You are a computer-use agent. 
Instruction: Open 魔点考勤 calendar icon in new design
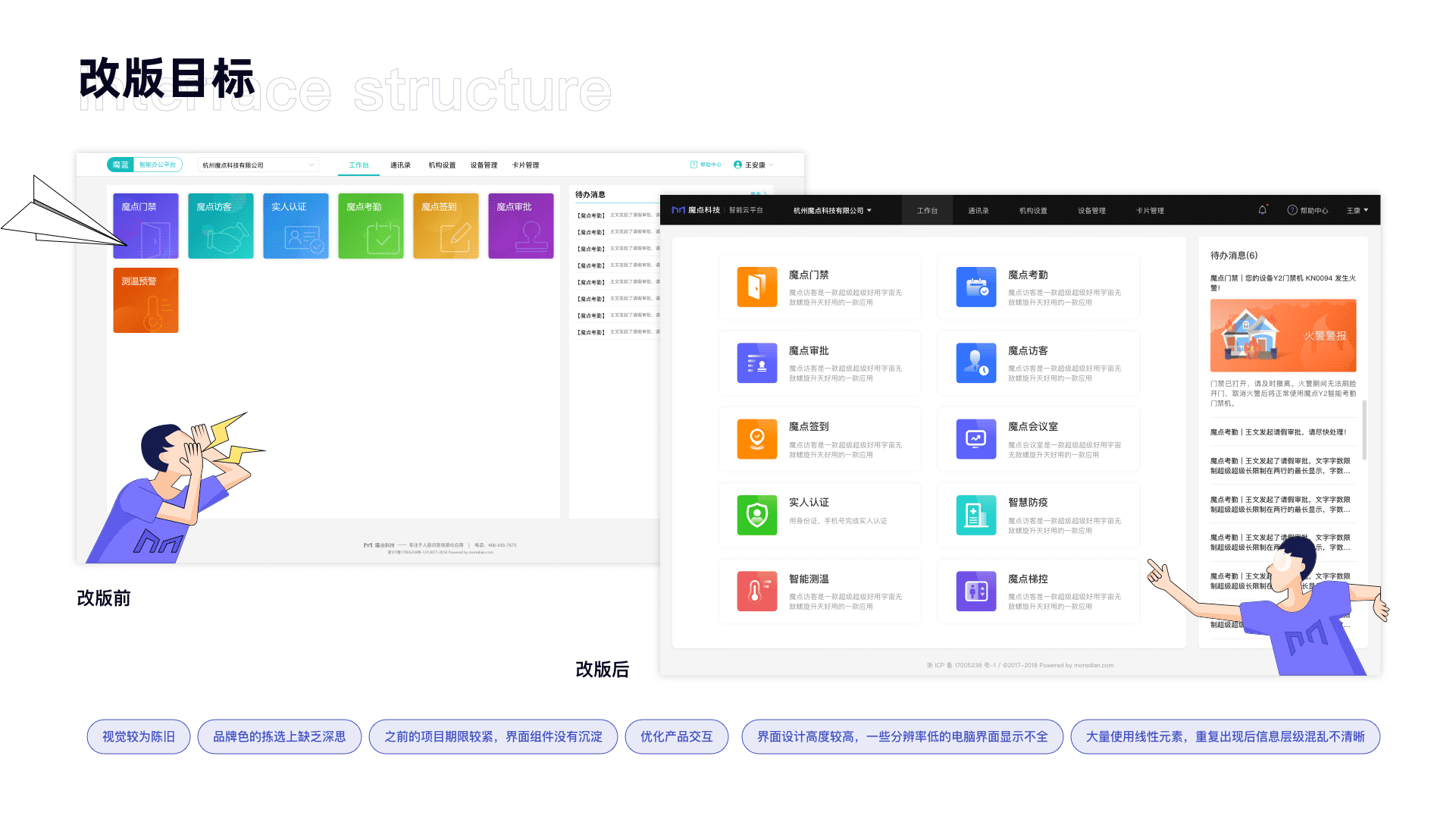click(975, 287)
